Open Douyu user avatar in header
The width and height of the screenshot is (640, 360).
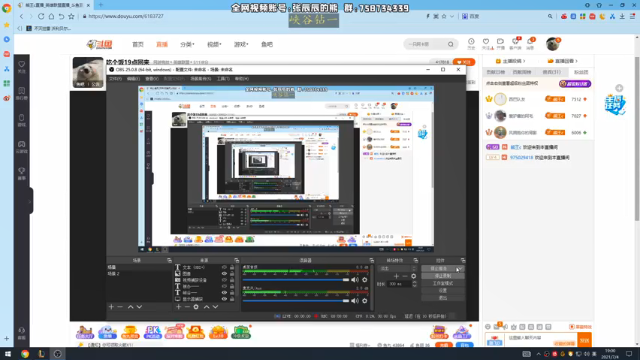[553, 44]
